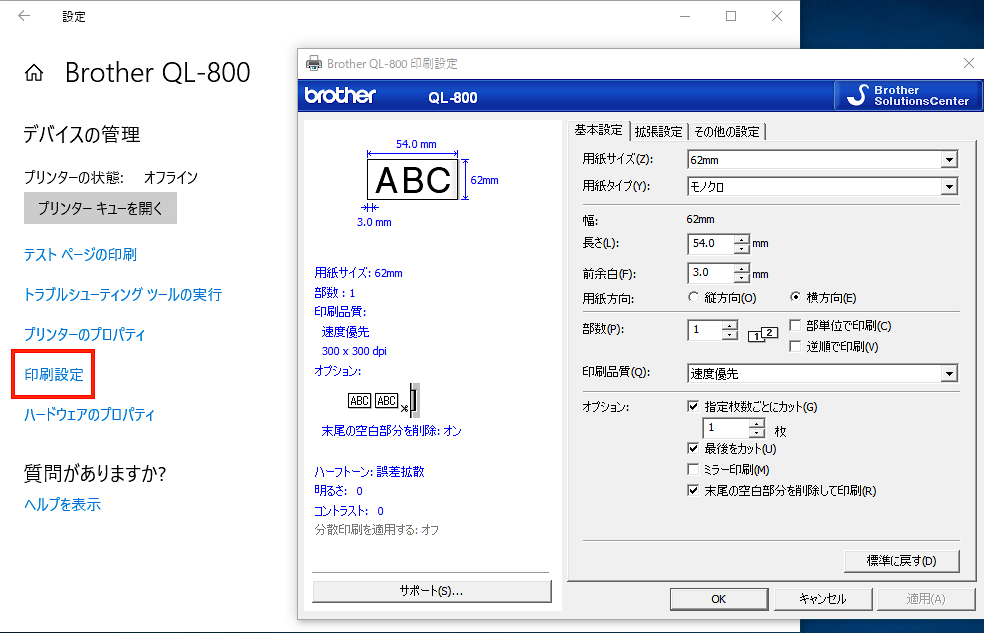Screen dimensions: 984x633
Task: Click the home icon in Settings
Action: click(x=34, y=73)
